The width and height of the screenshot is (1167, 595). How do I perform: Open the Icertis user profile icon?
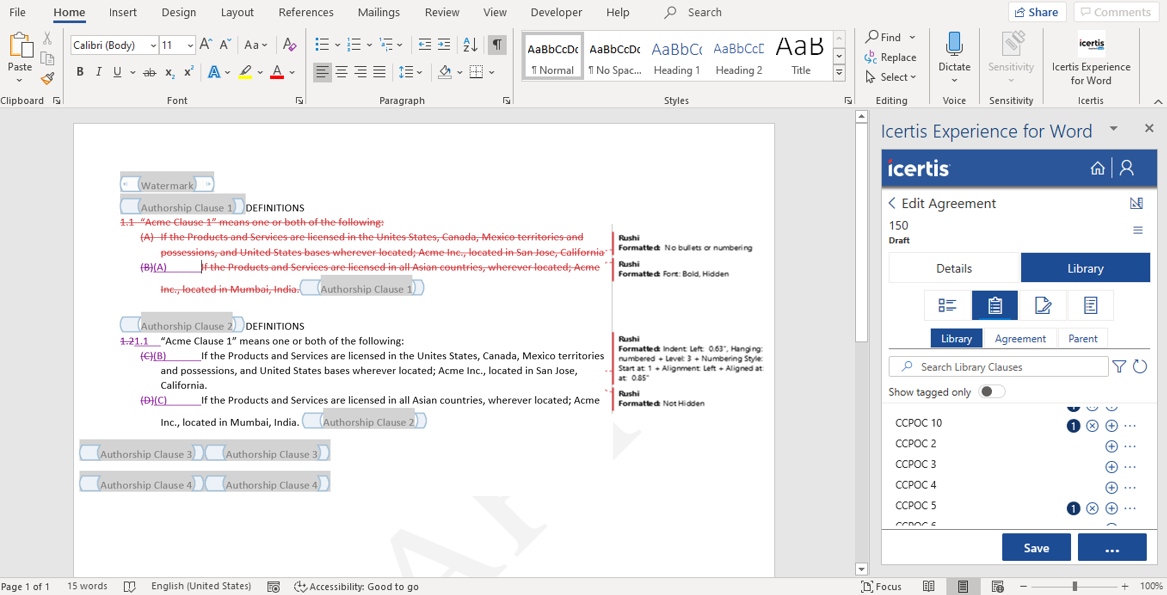[1127, 168]
